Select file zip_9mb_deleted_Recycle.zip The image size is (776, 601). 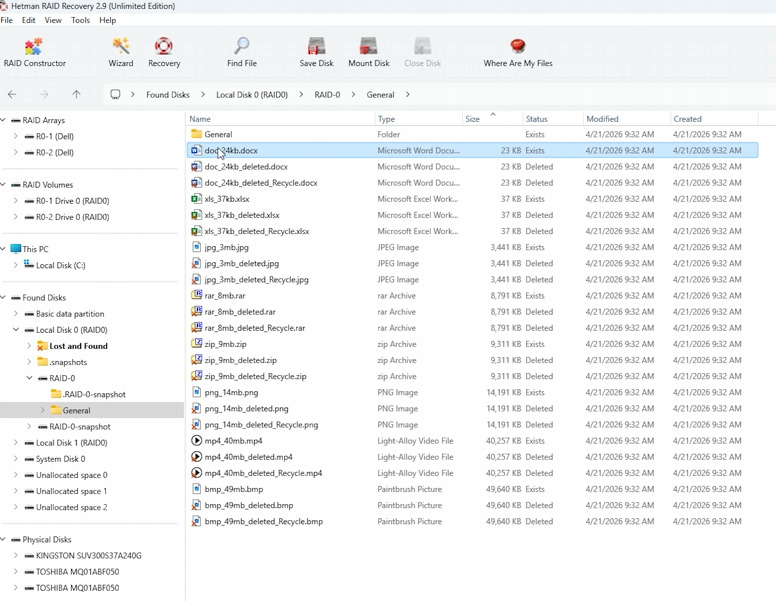click(472, 376)
